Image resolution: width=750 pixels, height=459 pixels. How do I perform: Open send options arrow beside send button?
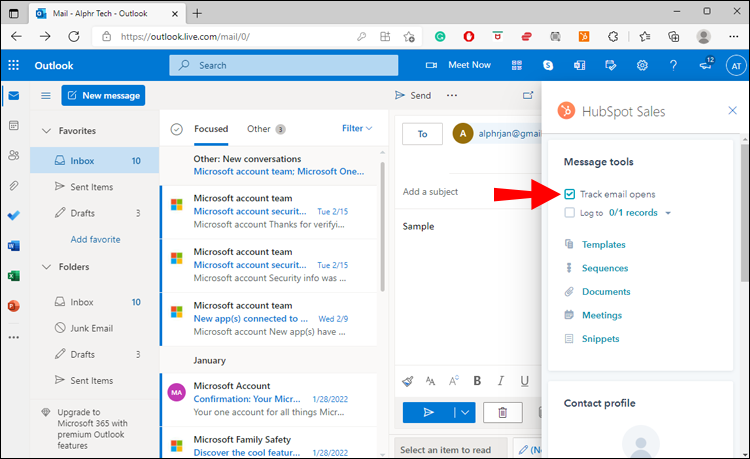(x=465, y=412)
